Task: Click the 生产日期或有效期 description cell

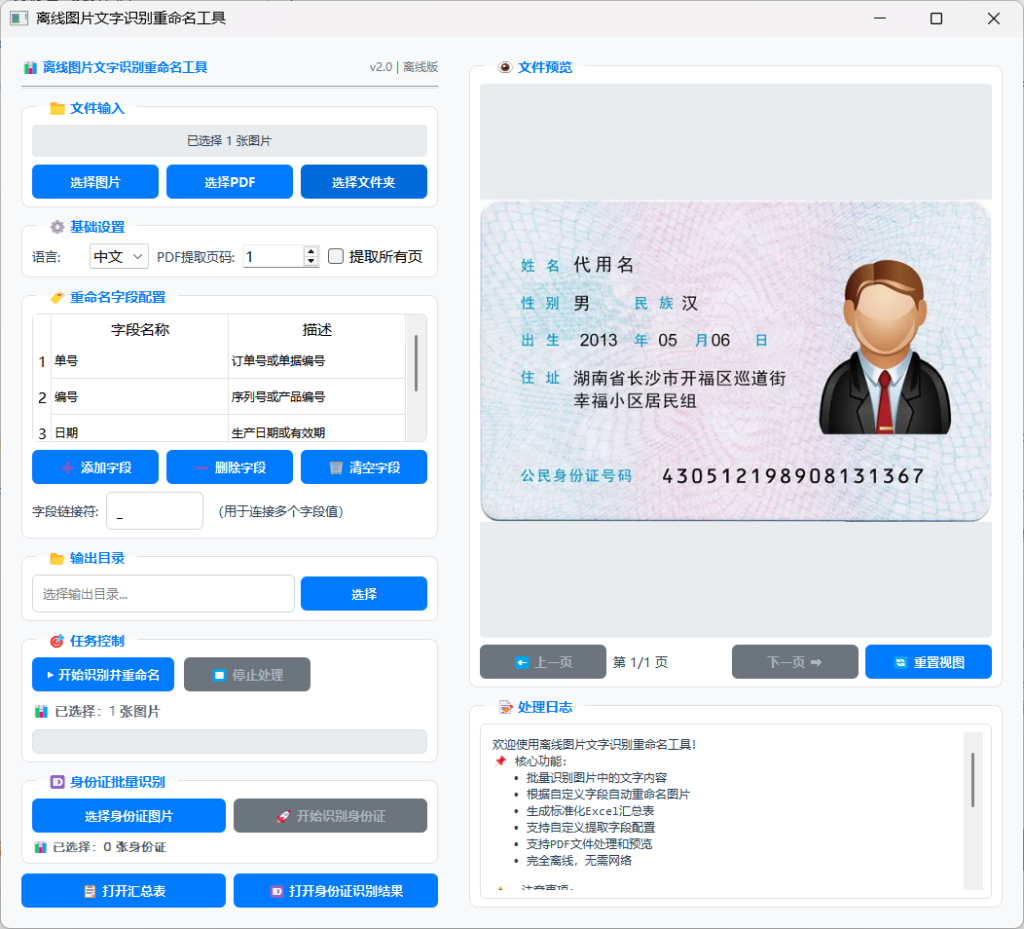Action: [317, 430]
